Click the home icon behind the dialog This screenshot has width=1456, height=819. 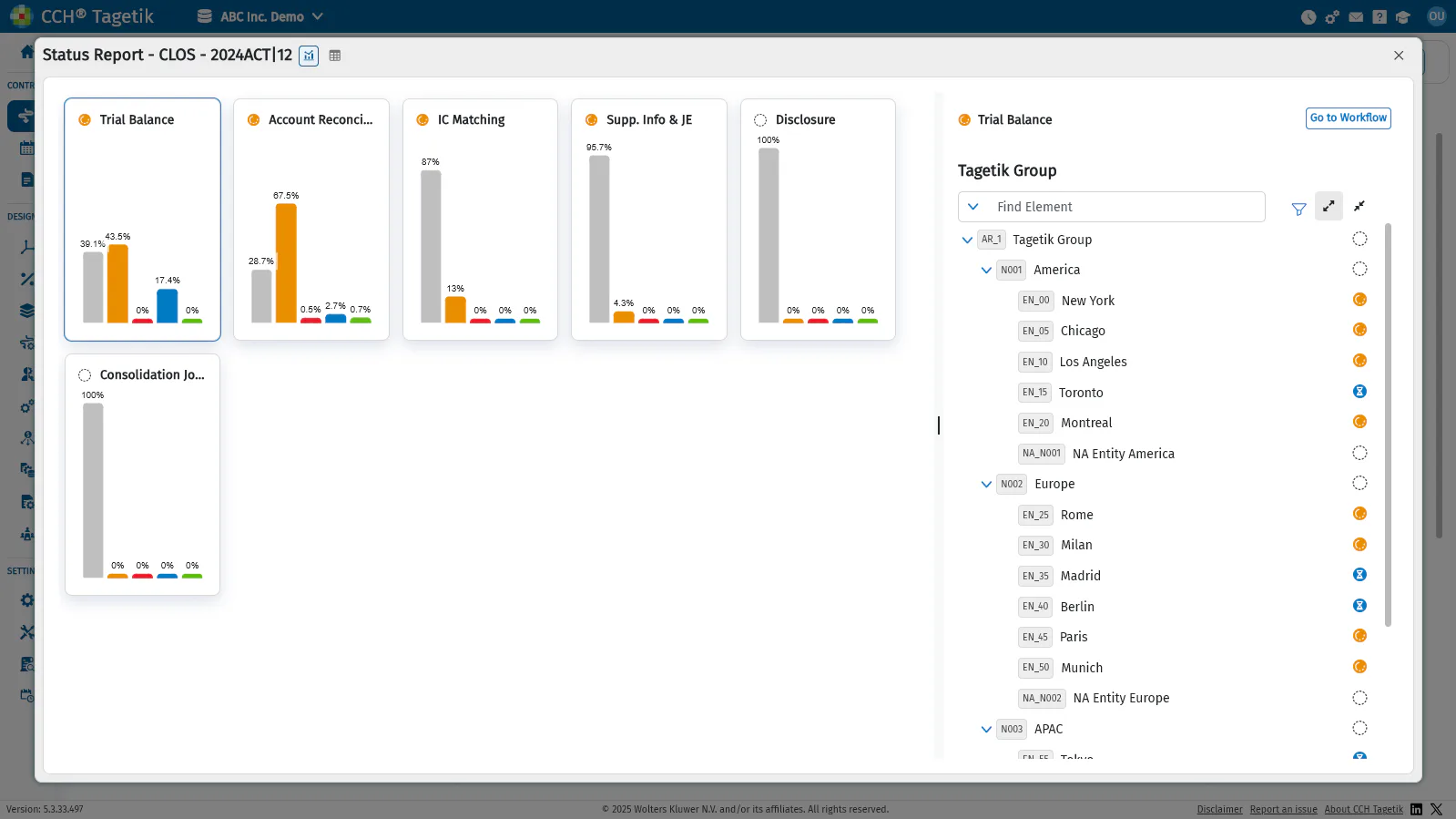click(27, 51)
